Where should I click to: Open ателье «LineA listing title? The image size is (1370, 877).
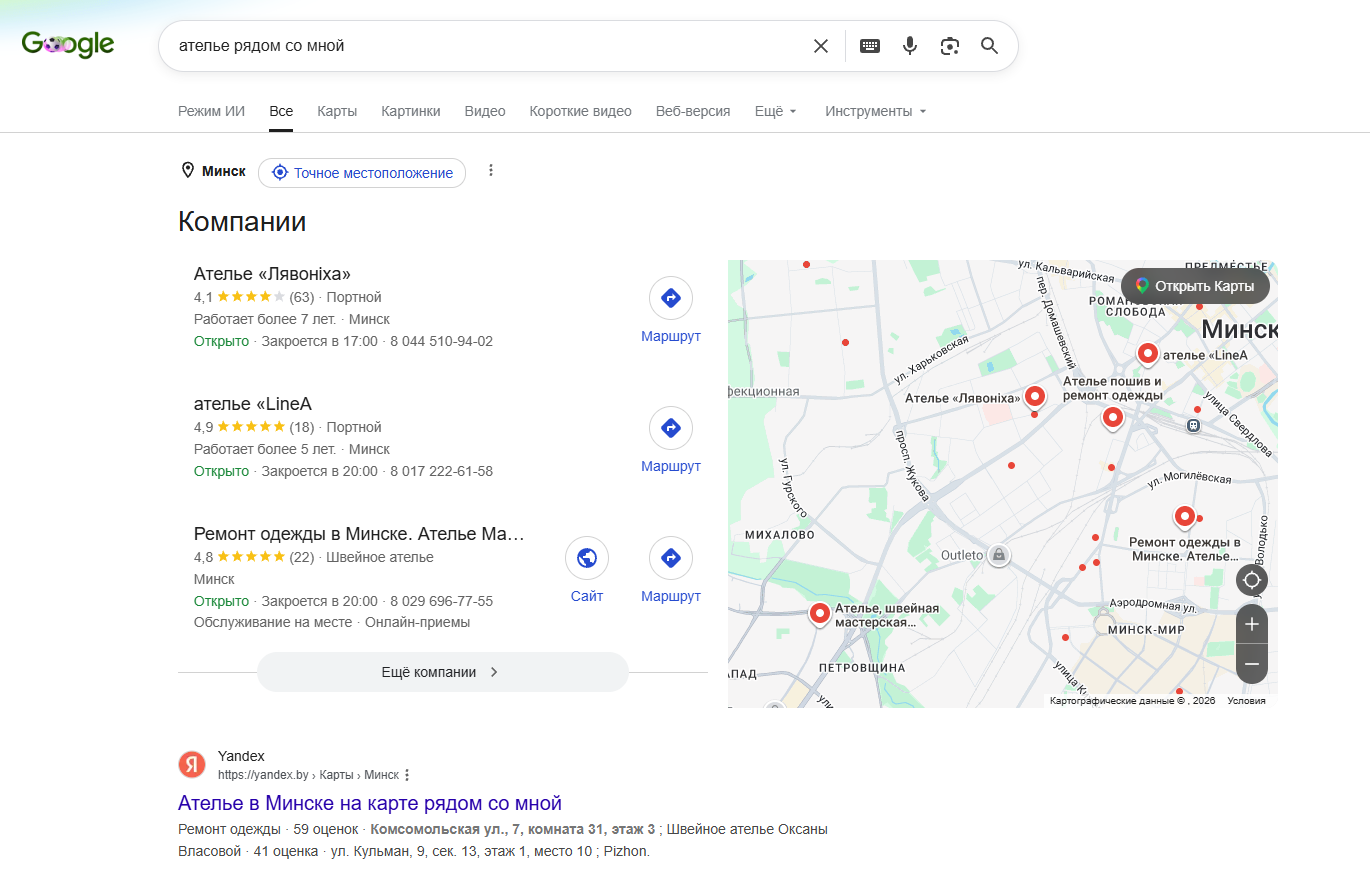[253, 404]
